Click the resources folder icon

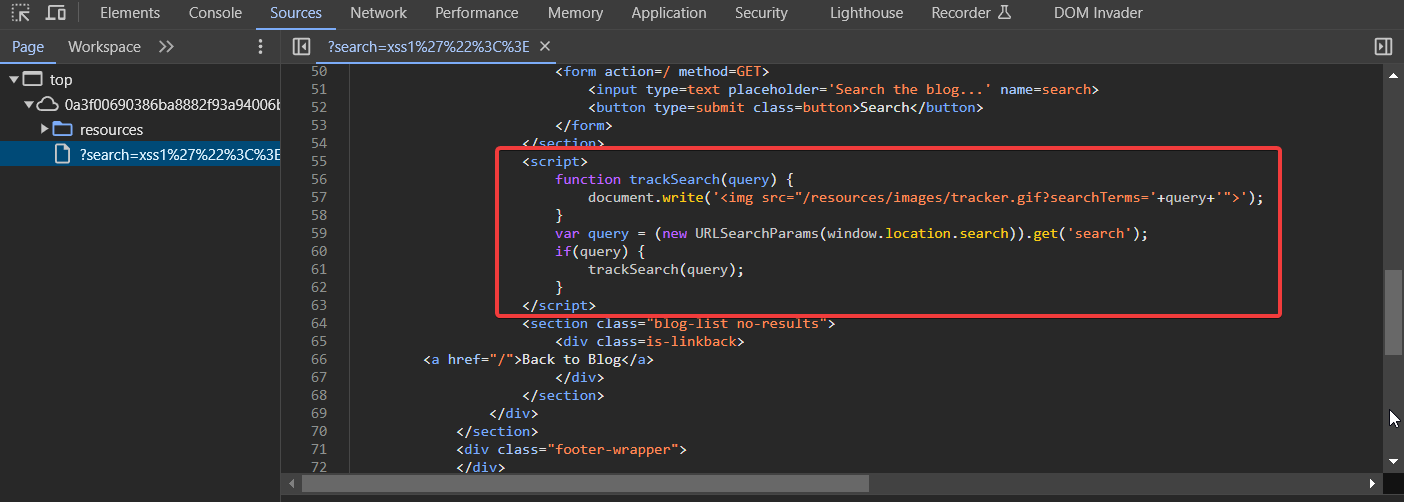pos(63,130)
